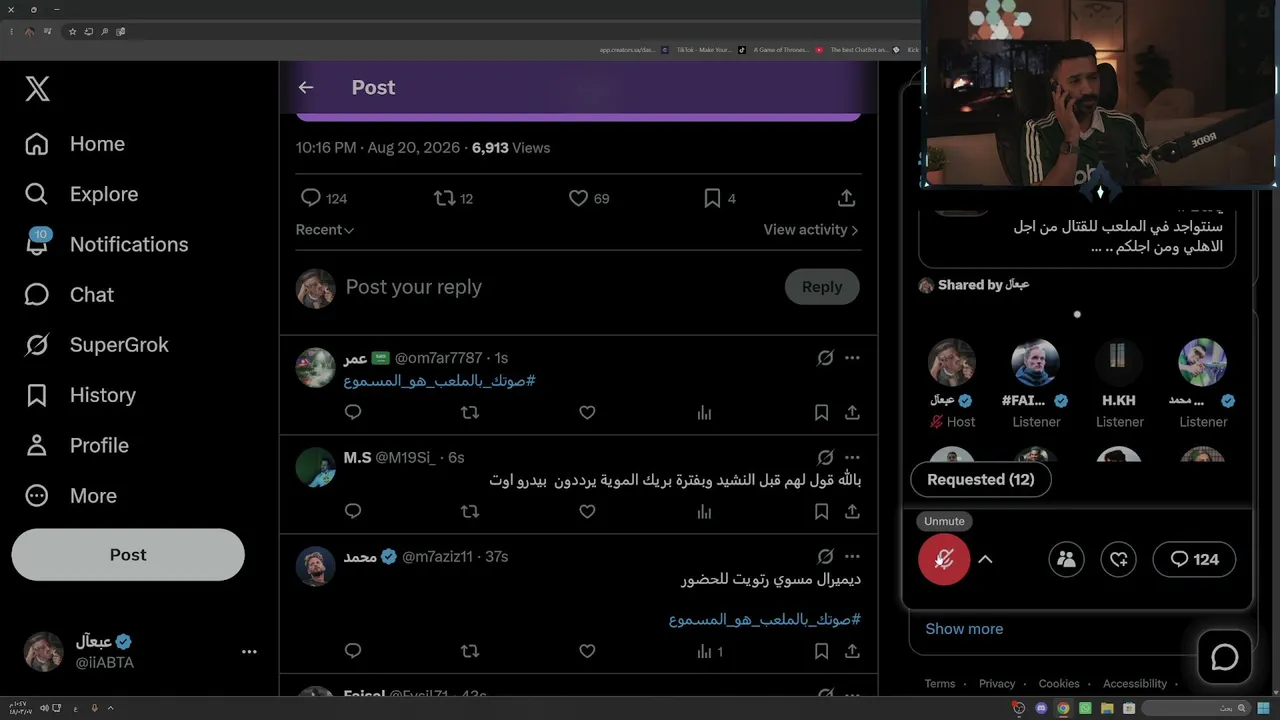This screenshot has height=720, width=1280.
Task: Reply to @om7ar7787's comment
Action: [353, 412]
